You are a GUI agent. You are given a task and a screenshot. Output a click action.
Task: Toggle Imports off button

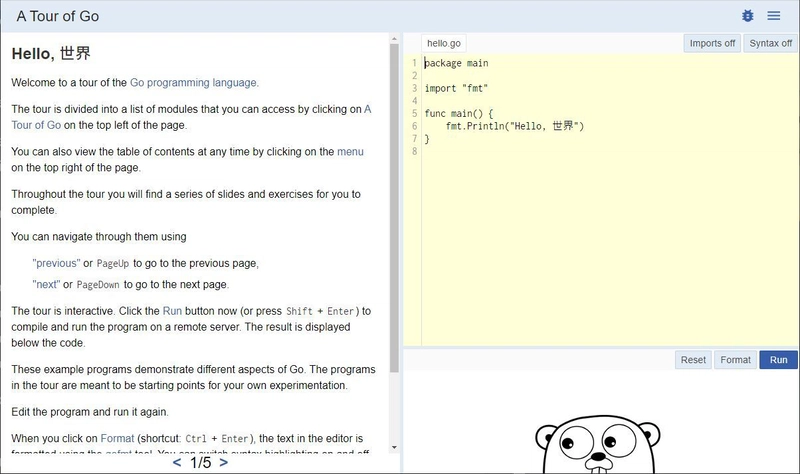[x=712, y=43]
